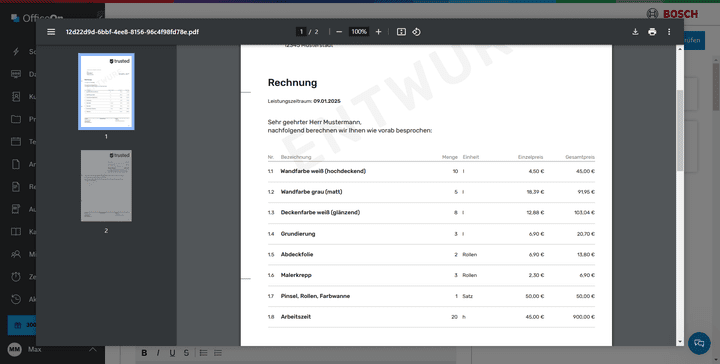Toggle italic formatting in the editor behind

pos(158,353)
